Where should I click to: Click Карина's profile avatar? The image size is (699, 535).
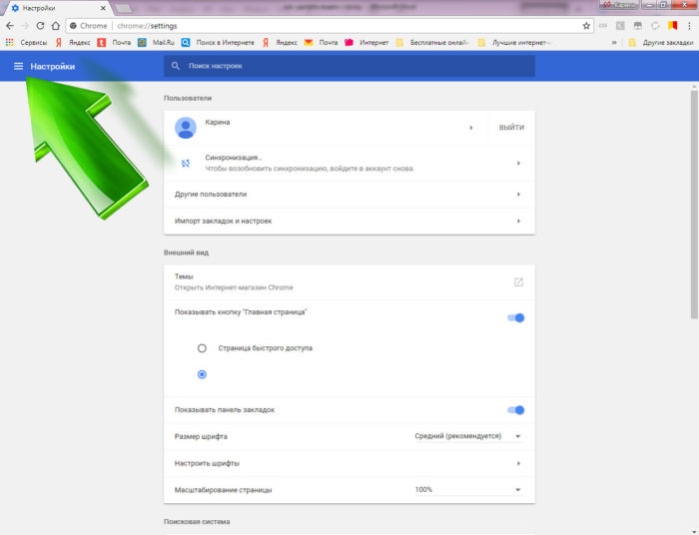click(185, 128)
